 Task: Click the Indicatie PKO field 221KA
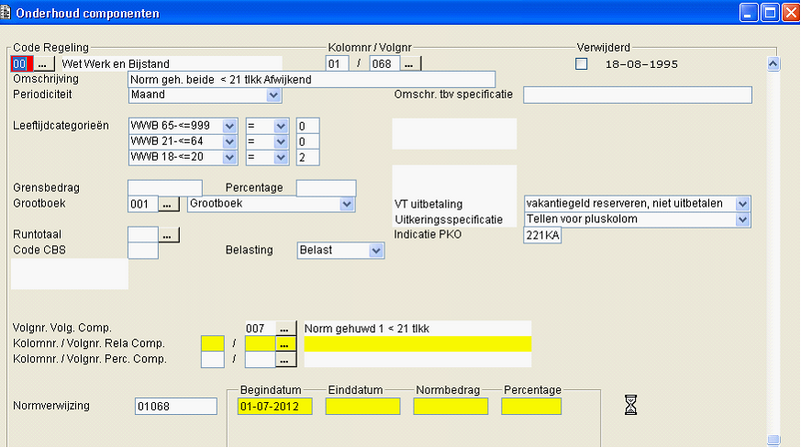click(543, 235)
